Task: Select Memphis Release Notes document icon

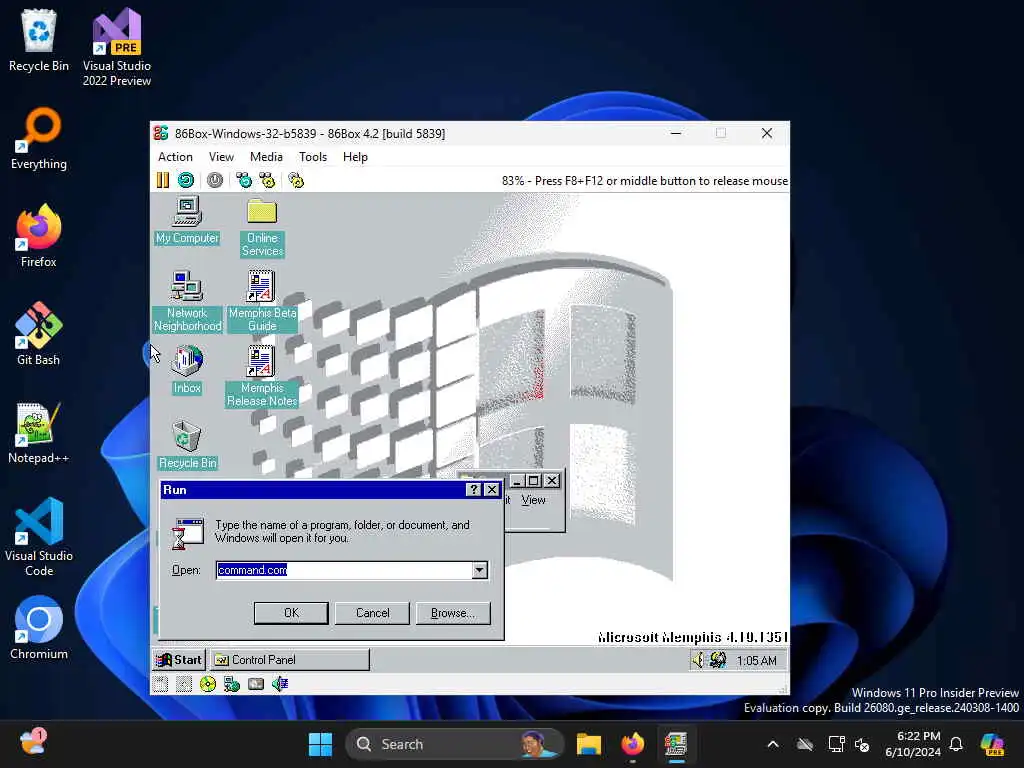Action: (262, 376)
